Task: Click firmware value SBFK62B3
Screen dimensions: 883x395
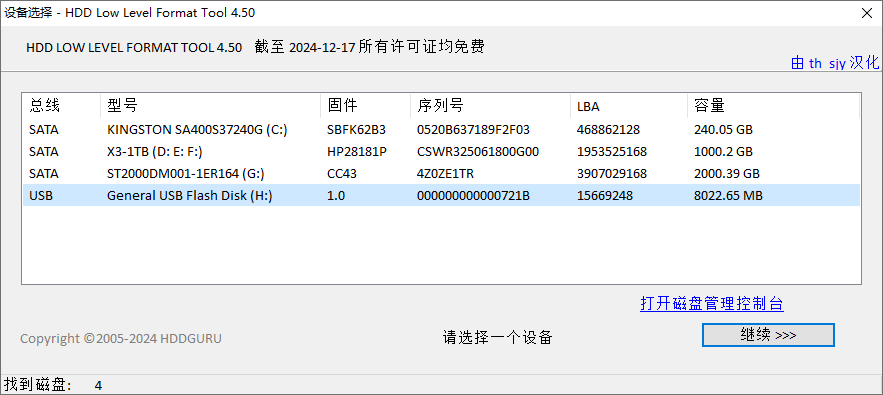Action: pos(356,130)
